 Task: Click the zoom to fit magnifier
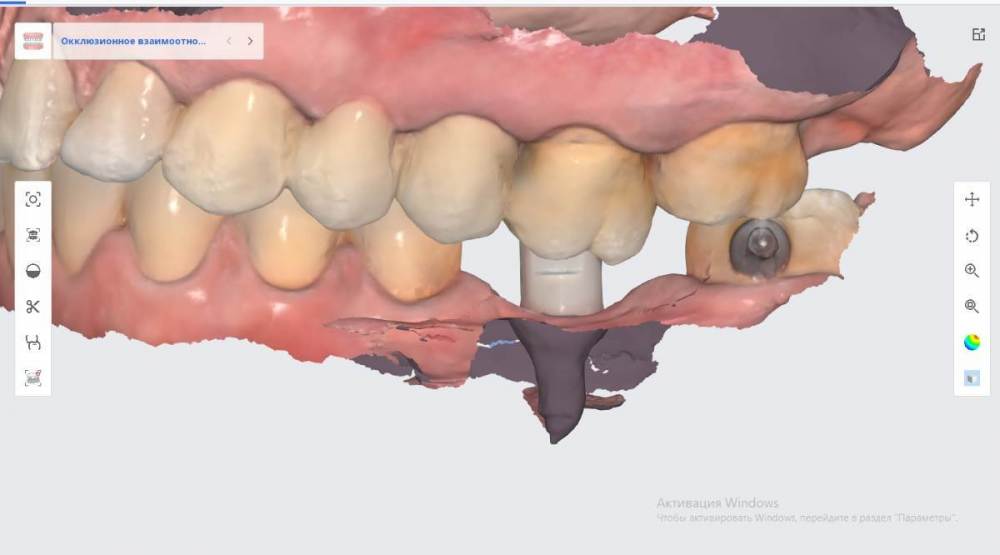(x=972, y=307)
